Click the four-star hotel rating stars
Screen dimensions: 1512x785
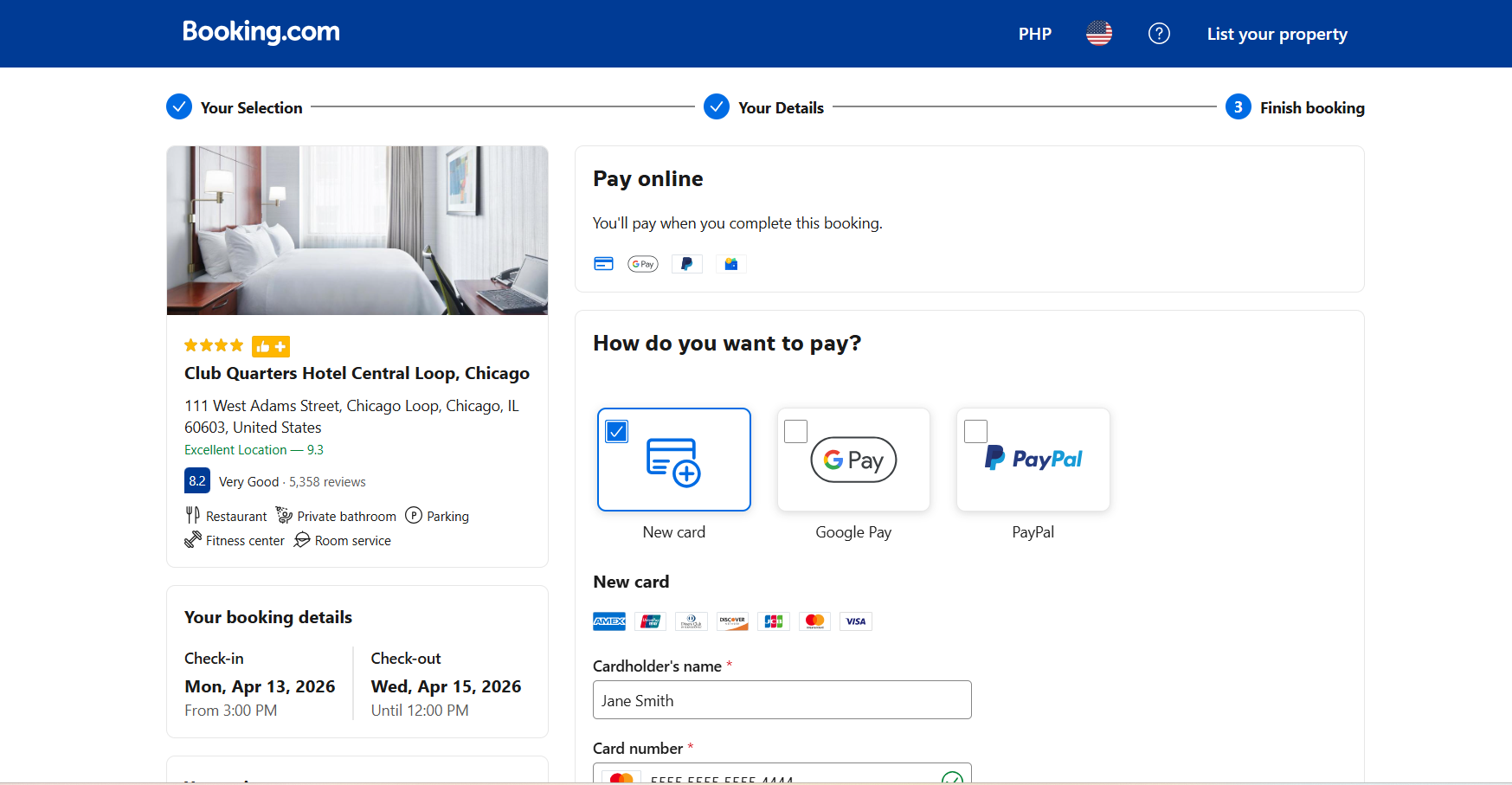point(214,346)
